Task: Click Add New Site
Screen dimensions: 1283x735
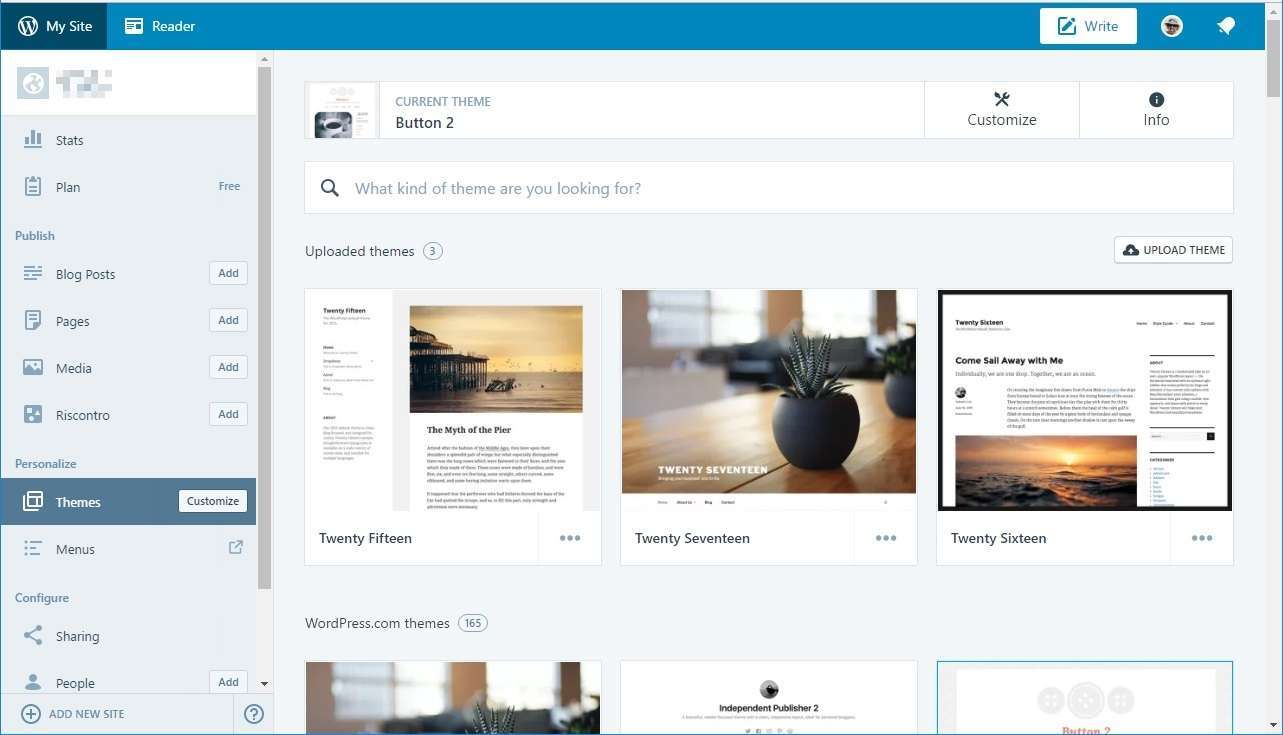Action: (74, 714)
